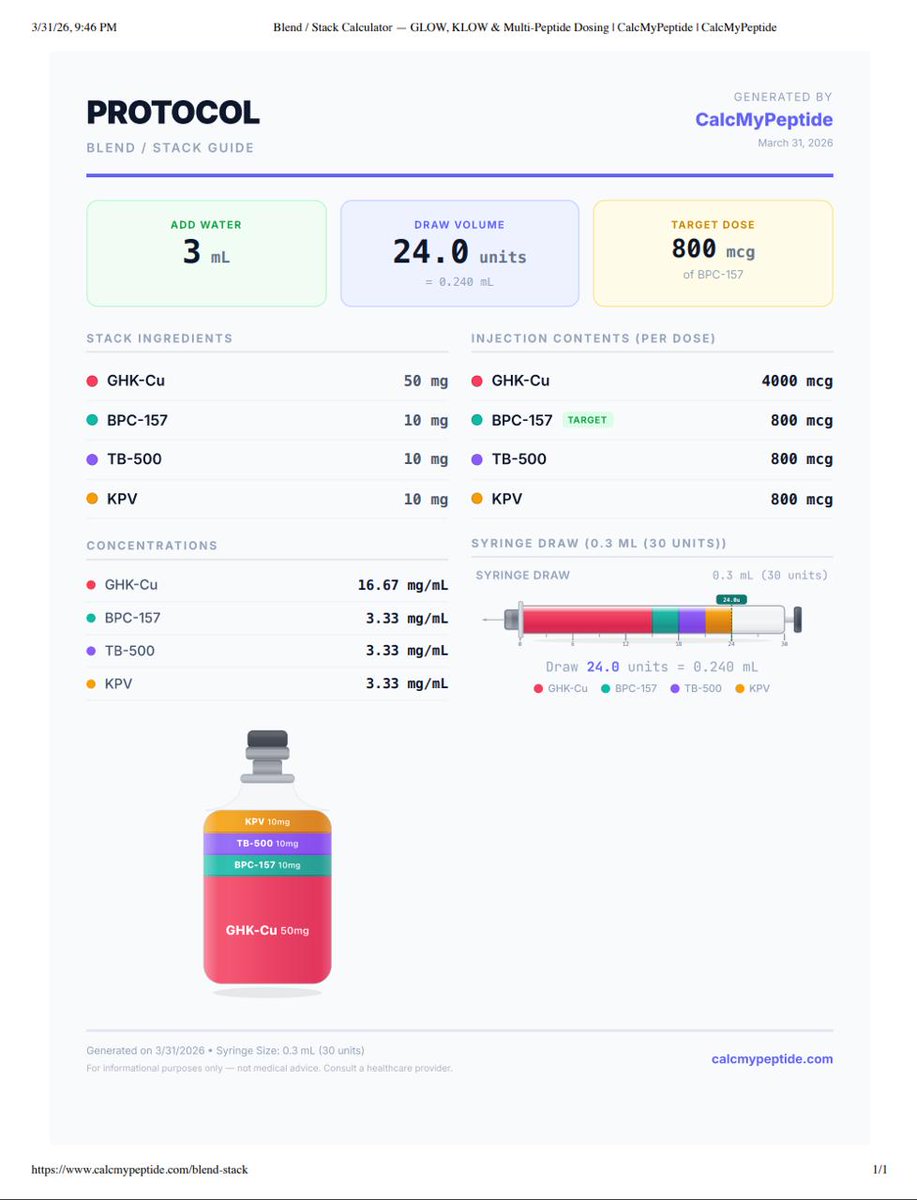Click the vial cap on the bottle illustration
Viewport: 917px width, 1200px height.
[267, 740]
